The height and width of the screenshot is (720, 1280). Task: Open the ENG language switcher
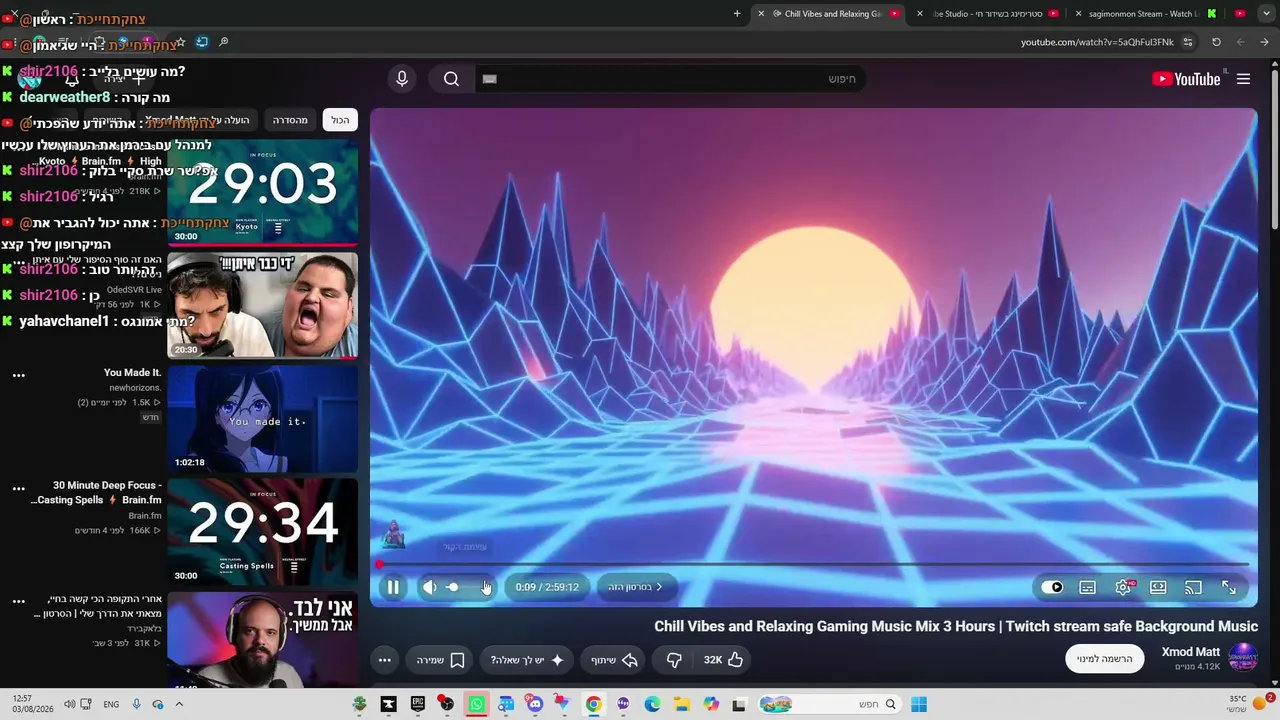pos(111,704)
